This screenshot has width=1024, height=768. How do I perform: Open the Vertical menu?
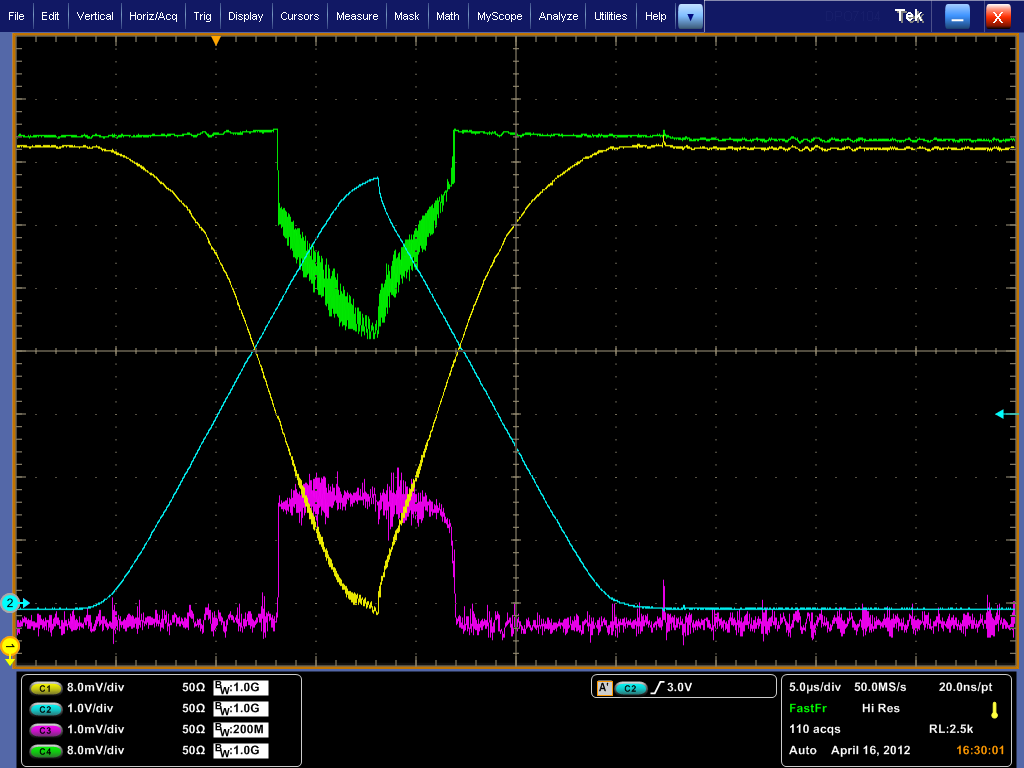pos(95,16)
